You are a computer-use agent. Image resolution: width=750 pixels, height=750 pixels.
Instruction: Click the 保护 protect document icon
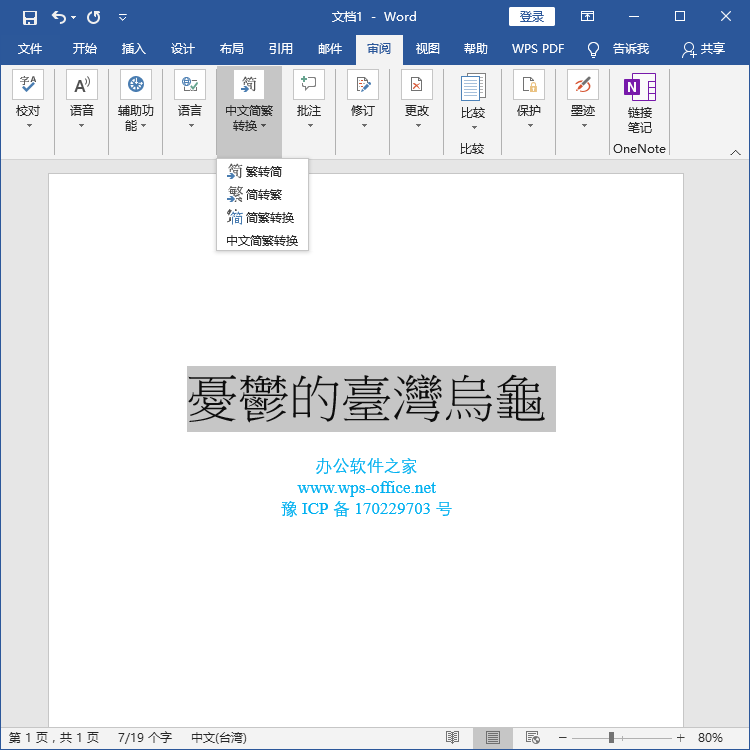[529, 85]
